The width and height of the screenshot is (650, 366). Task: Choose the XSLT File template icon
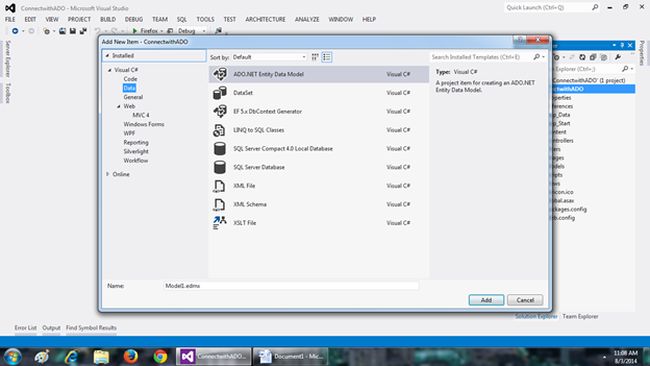[x=220, y=223]
